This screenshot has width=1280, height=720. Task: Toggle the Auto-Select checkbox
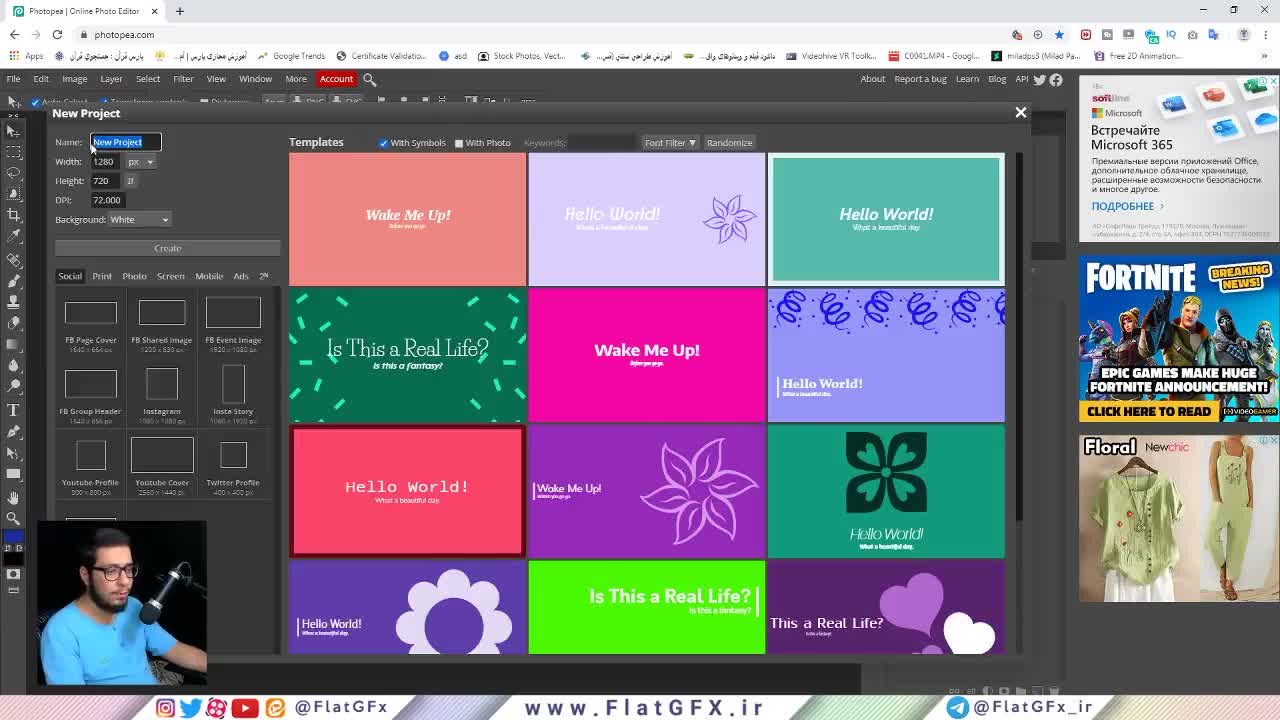[x=35, y=102]
